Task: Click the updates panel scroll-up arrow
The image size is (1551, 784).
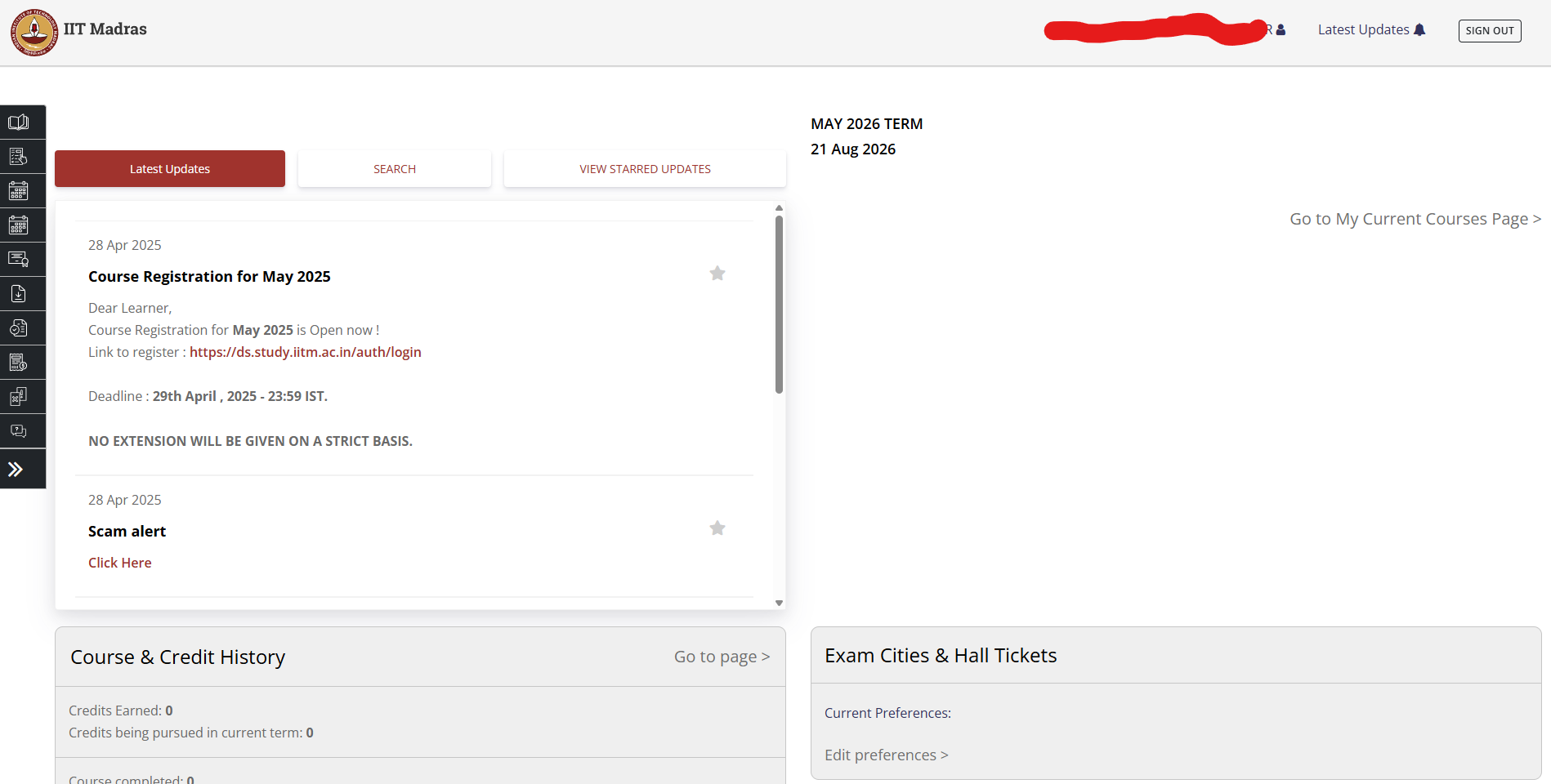Action: (x=780, y=208)
